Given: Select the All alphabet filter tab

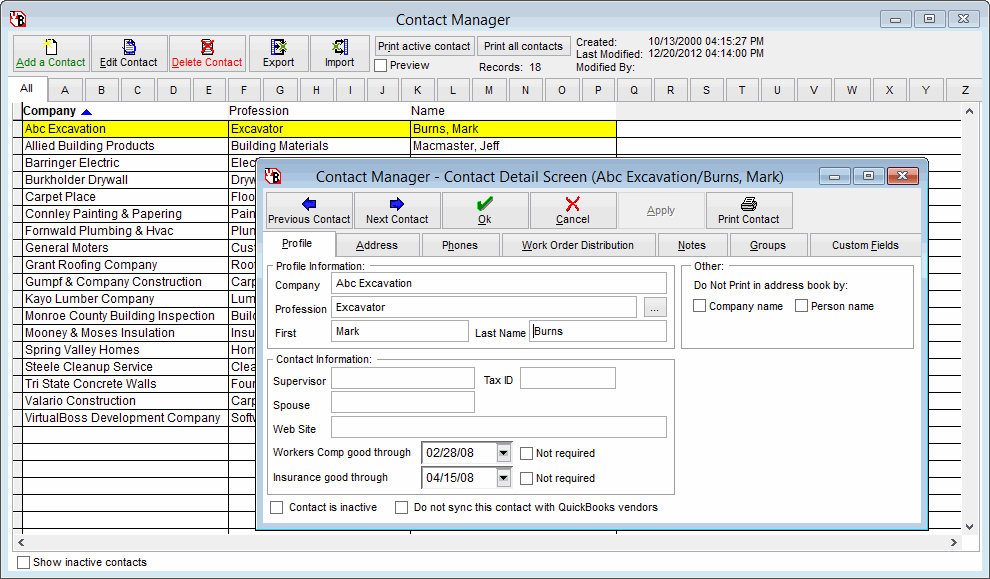Looking at the screenshot, I should pos(27,88).
